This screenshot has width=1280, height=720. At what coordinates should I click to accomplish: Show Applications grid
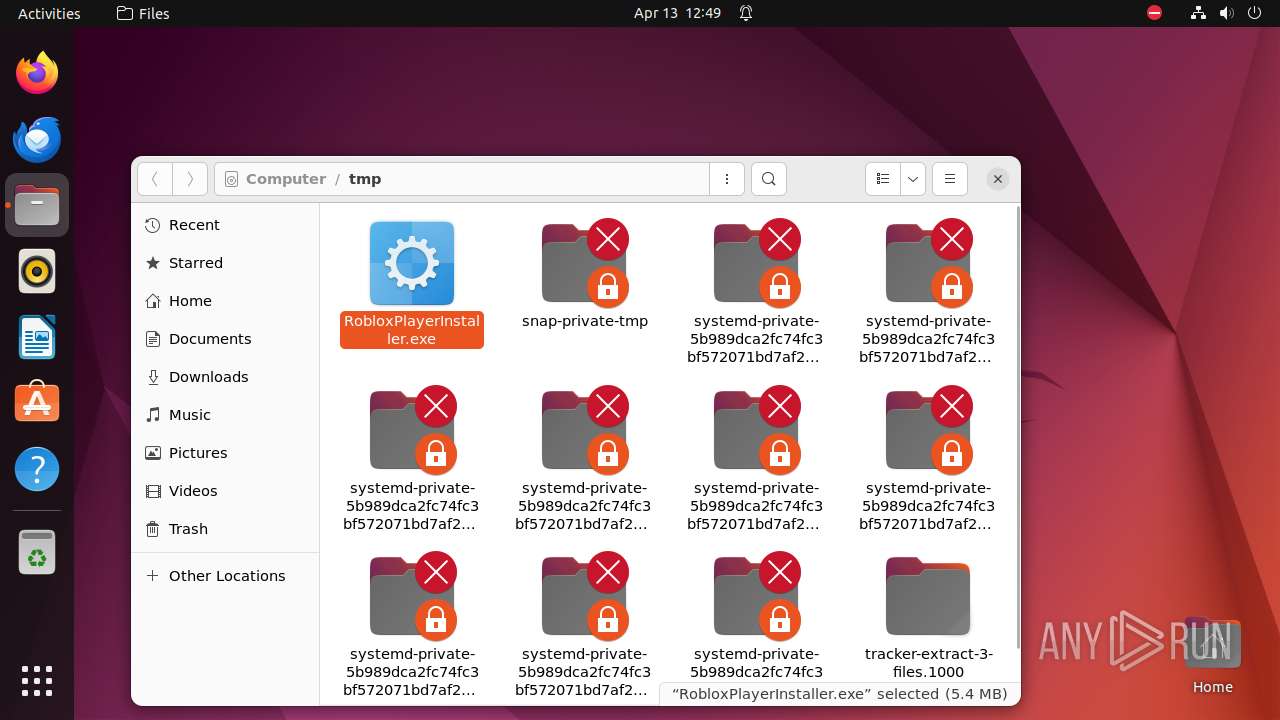(37, 681)
